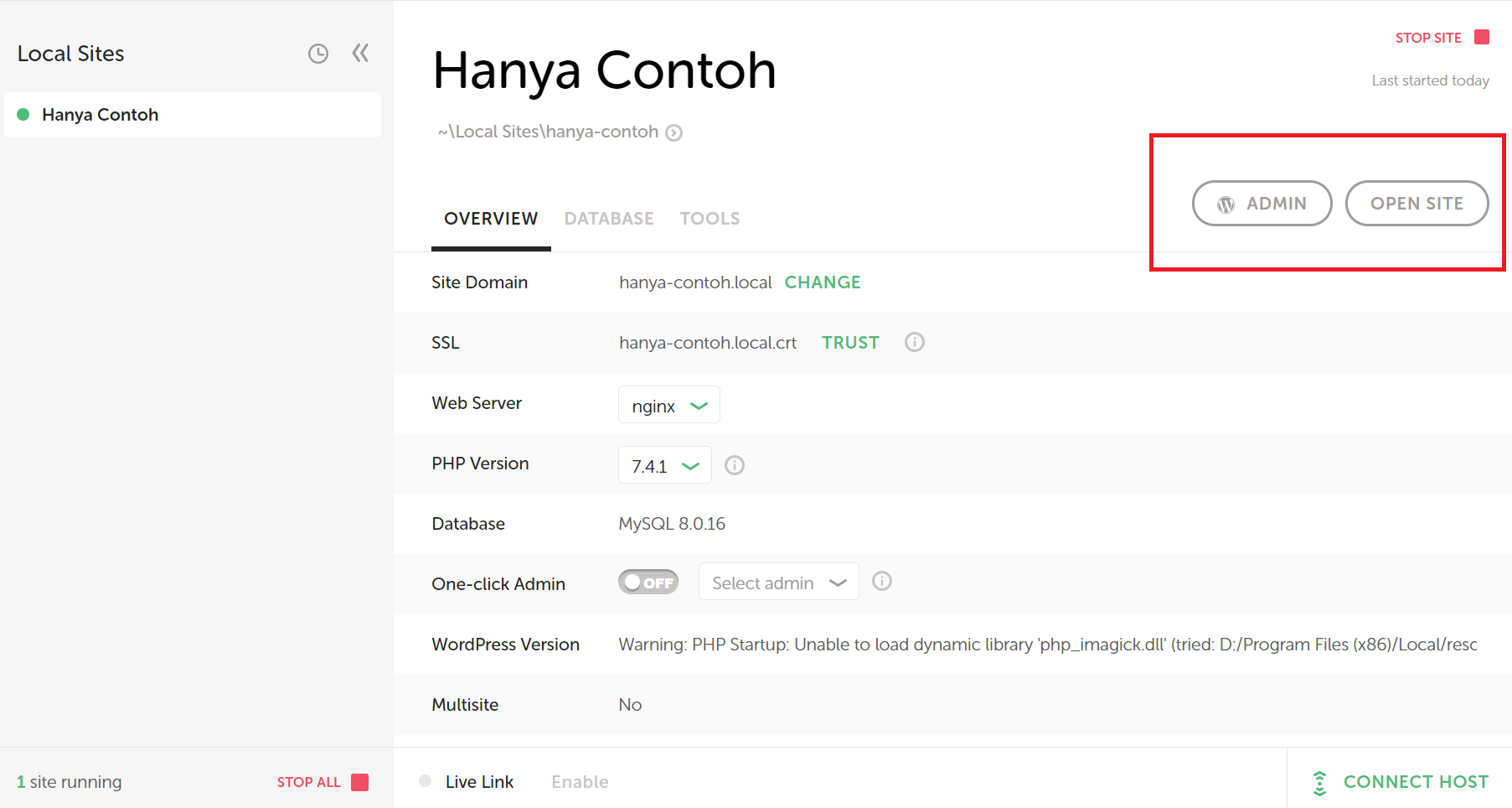The width and height of the screenshot is (1512, 808).
Task: Open the PHP Version 7.4.1 dropdown
Action: pos(664,465)
